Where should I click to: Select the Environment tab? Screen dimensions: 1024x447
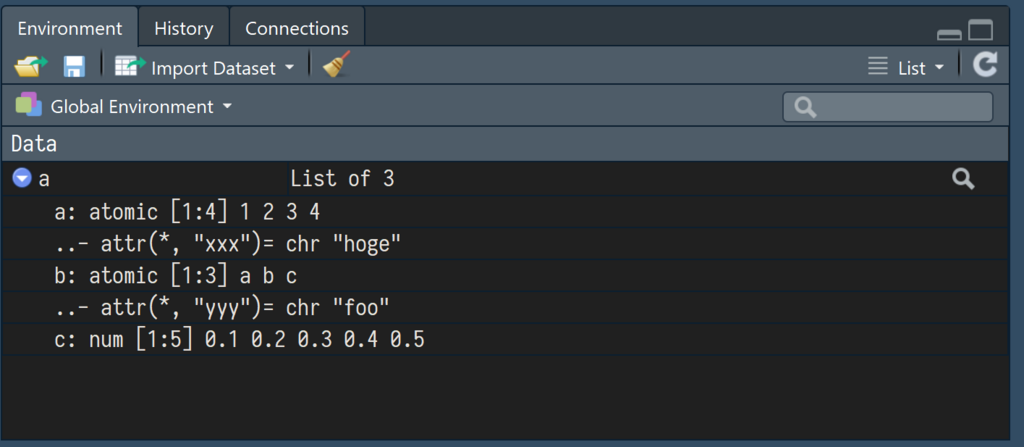click(x=69, y=28)
